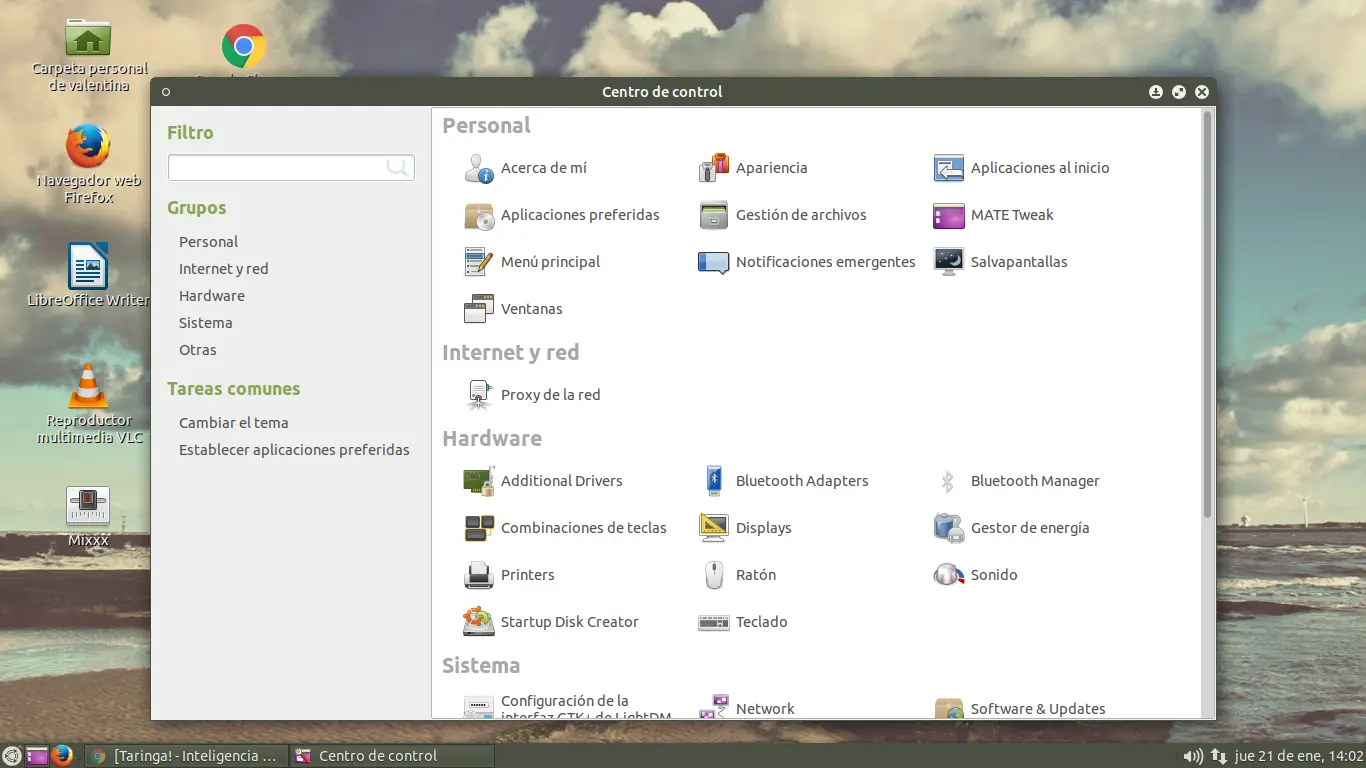Click Establecer aplicaciones preferidas task
Screen dimensions: 1366x768
(294, 450)
